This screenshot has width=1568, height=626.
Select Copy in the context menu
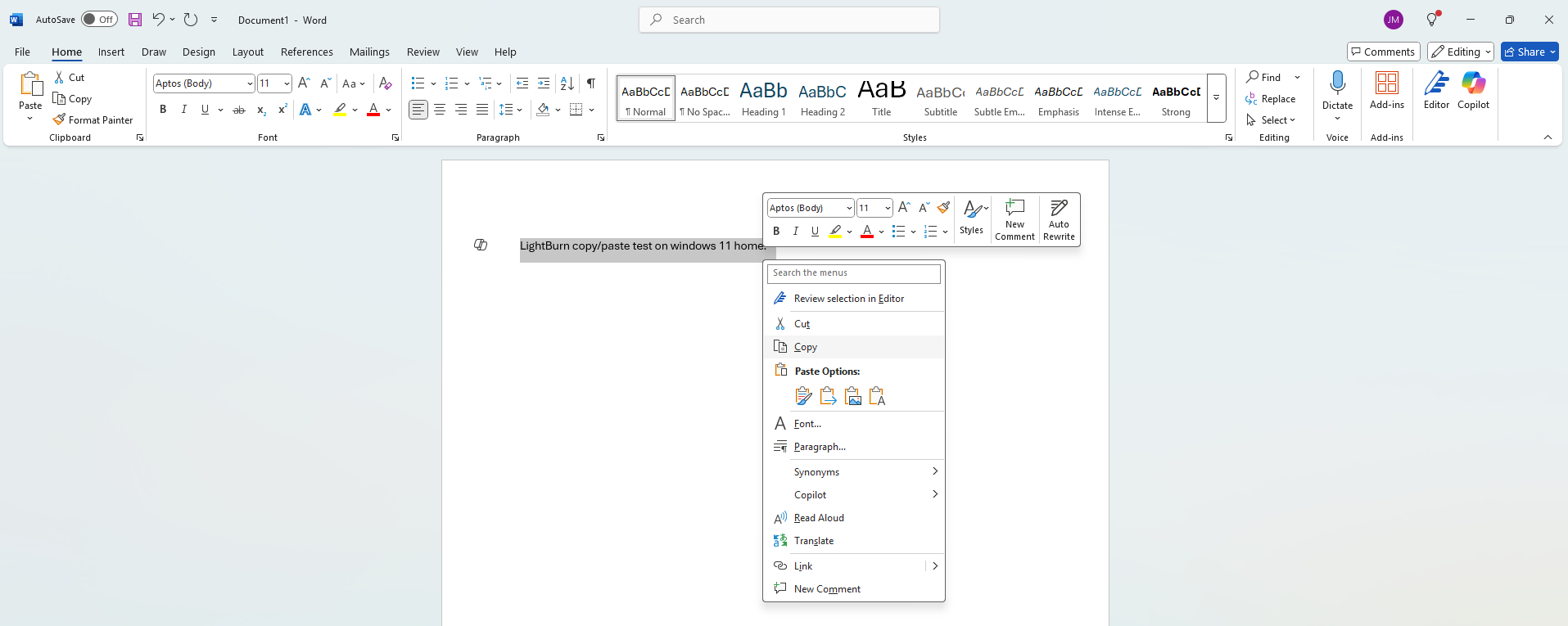point(854,347)
